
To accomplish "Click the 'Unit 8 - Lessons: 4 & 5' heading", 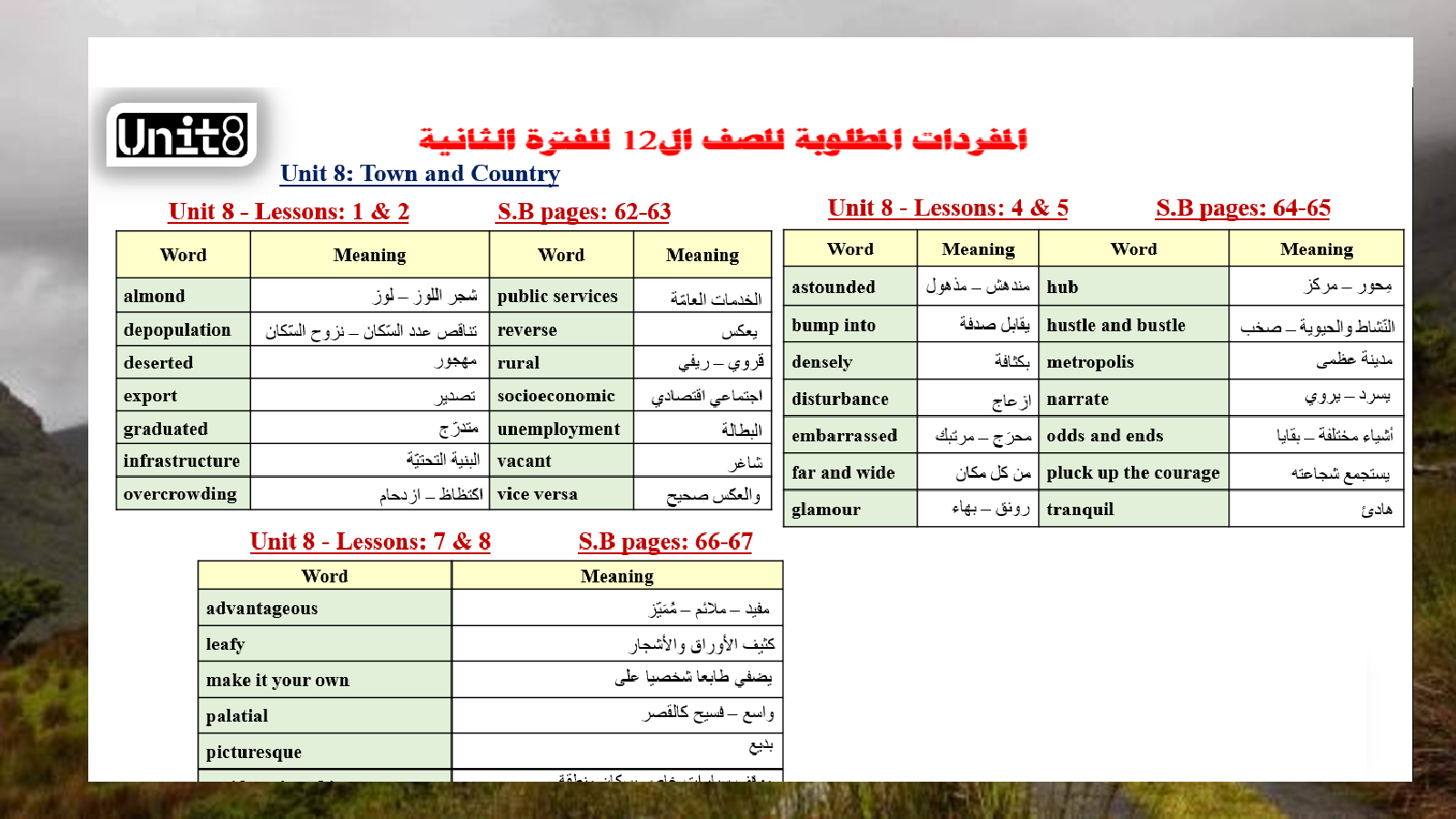I will point(947,208).
